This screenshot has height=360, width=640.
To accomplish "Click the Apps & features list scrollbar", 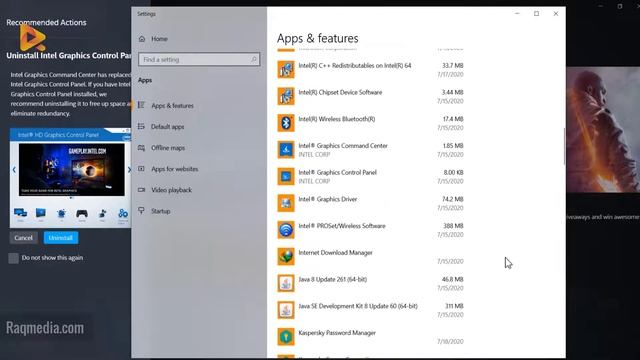I will (564, 146).
